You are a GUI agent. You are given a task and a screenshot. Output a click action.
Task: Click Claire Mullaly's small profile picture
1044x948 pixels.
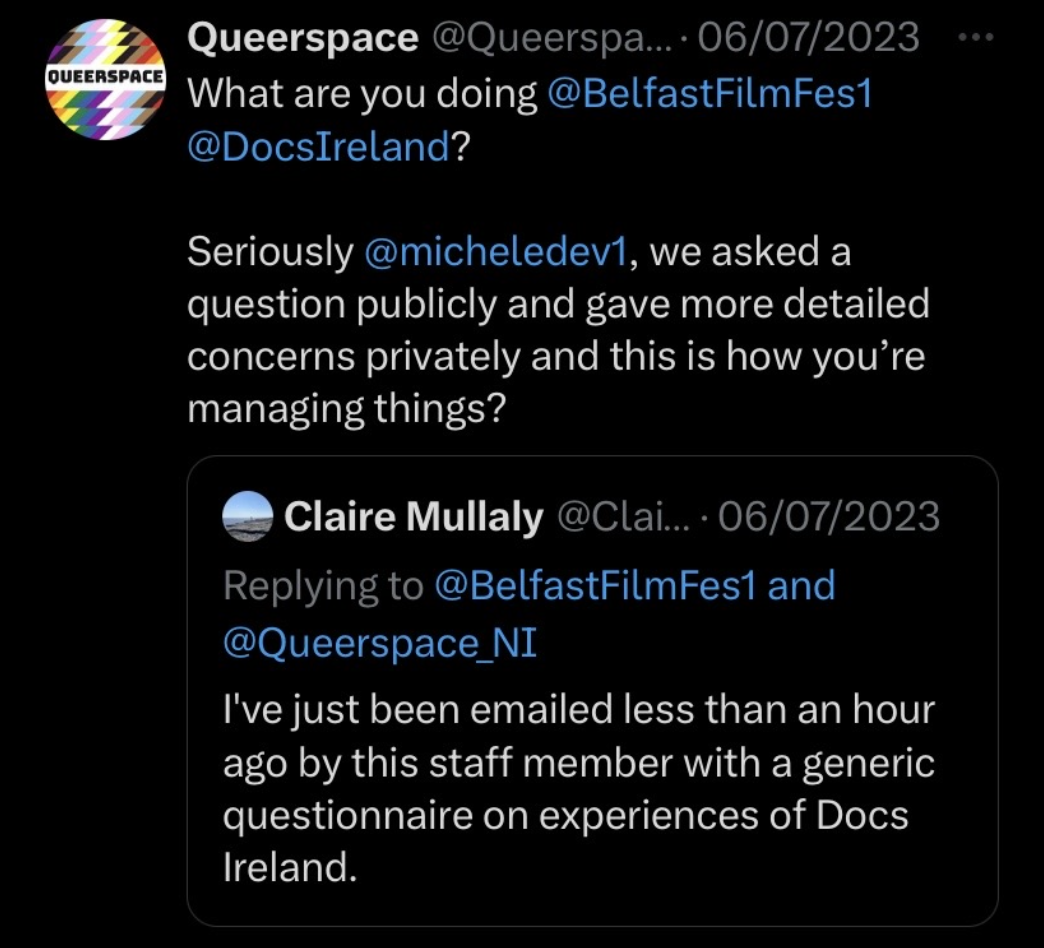(x=247, y=517)
